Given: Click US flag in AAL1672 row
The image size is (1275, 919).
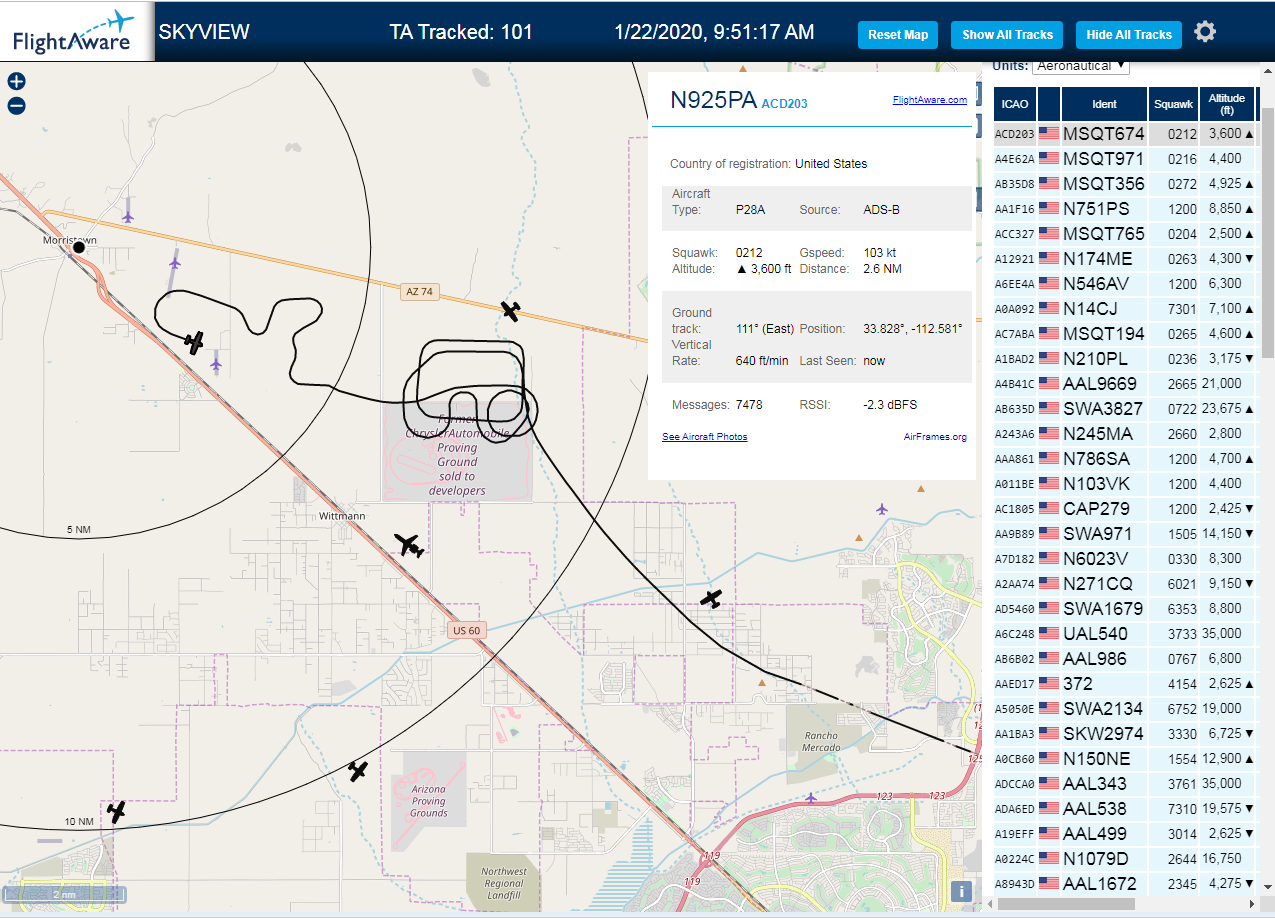Looking at the screenshot, I should pyautogui.click(x=1049, y=883).
